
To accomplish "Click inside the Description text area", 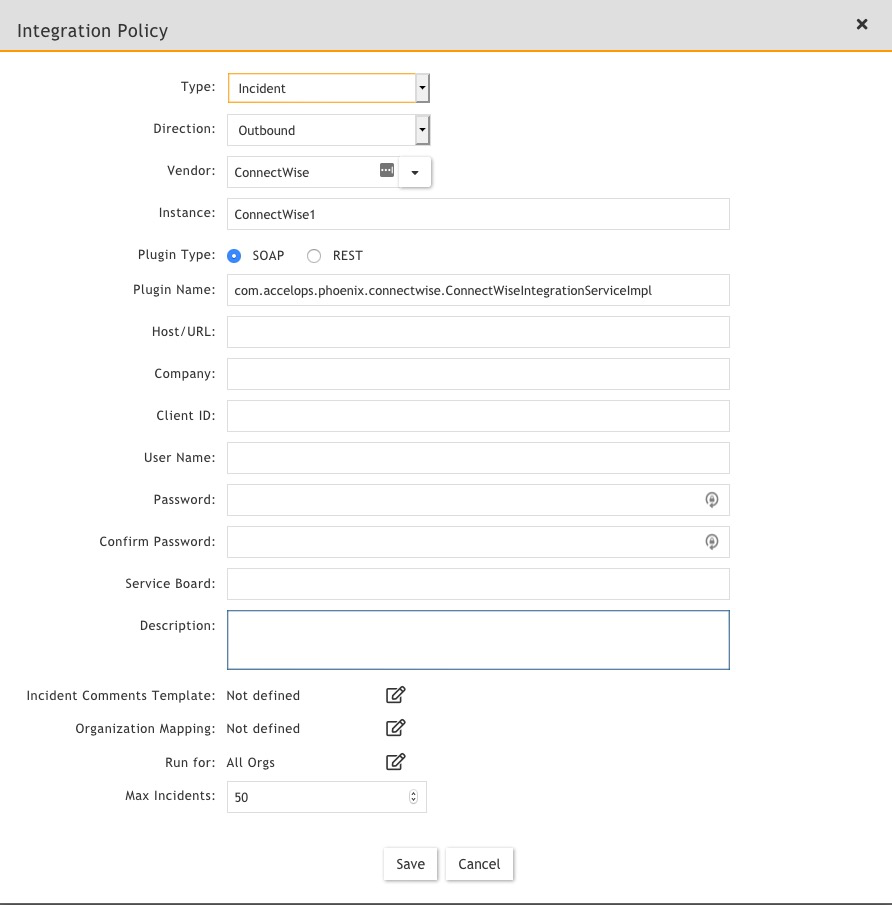I will coord(478,640).
